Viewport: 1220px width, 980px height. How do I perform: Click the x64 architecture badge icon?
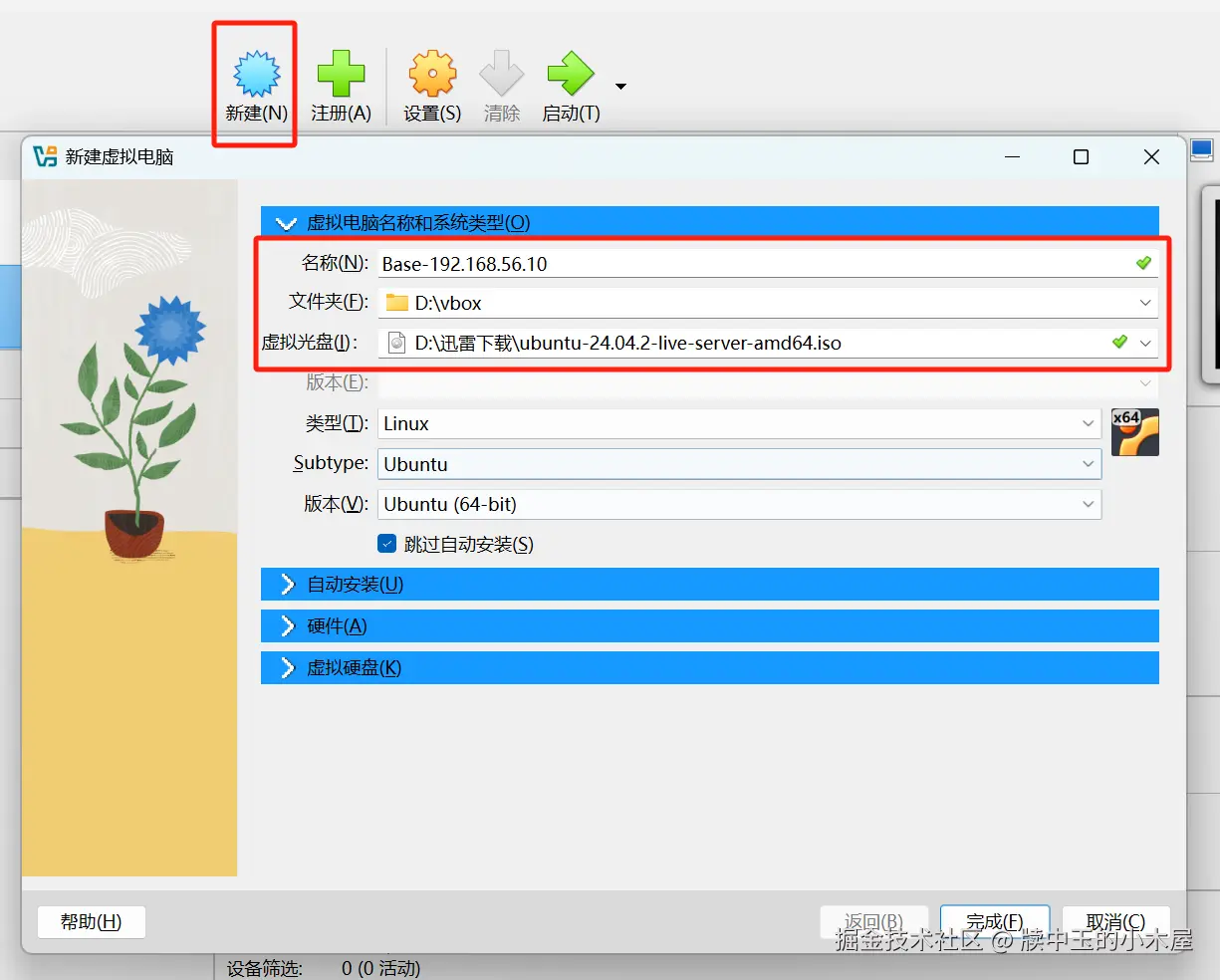[1134, 431]
